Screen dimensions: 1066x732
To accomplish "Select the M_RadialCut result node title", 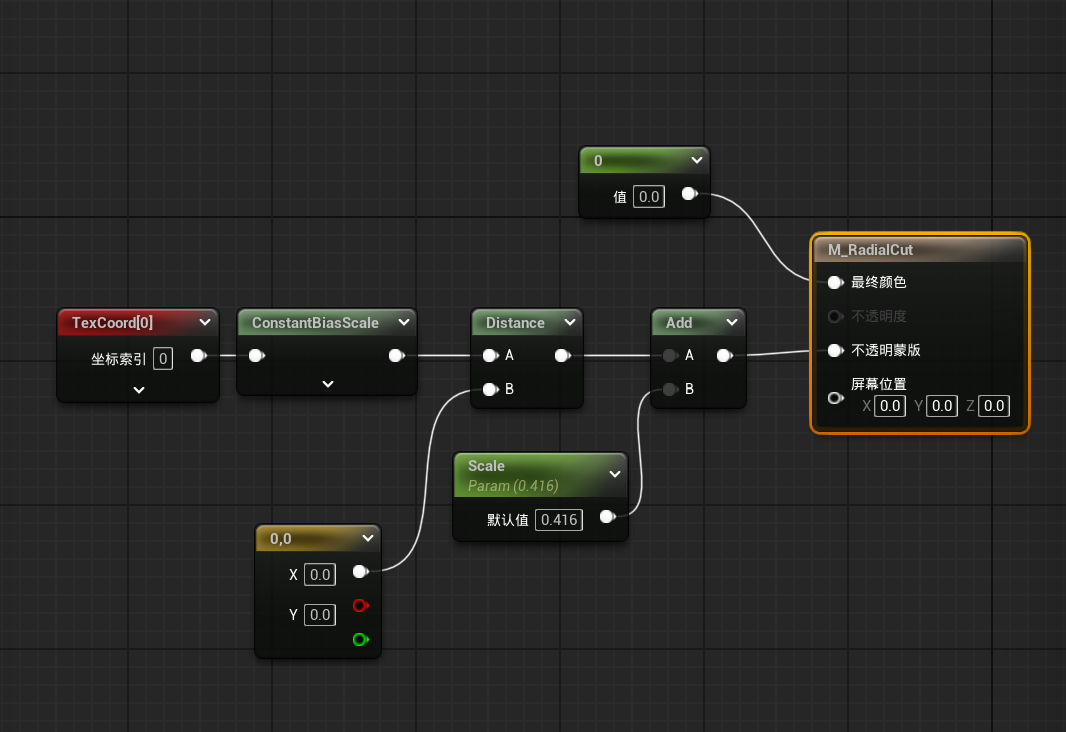I will pos(870,250).
